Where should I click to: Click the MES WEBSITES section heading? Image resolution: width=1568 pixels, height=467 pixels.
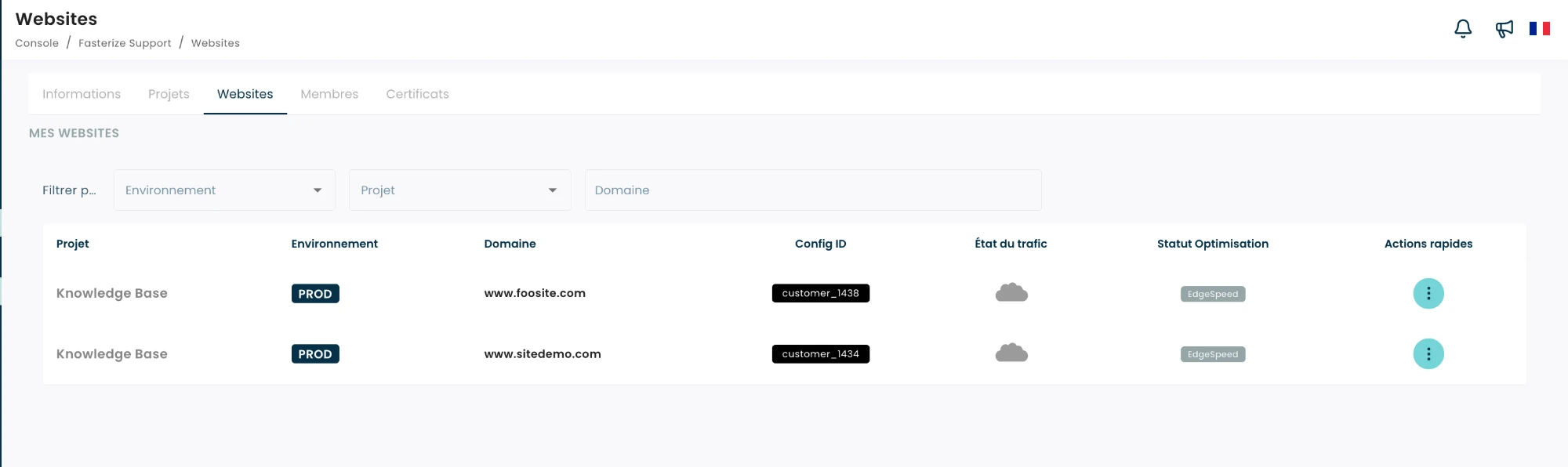(74, 133)
